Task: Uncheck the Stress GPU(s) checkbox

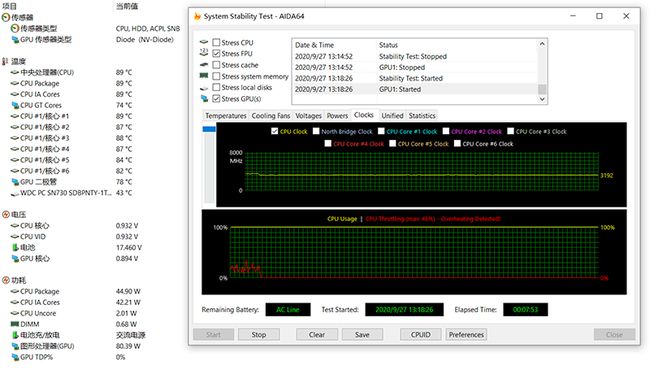Action: [216, 99]
